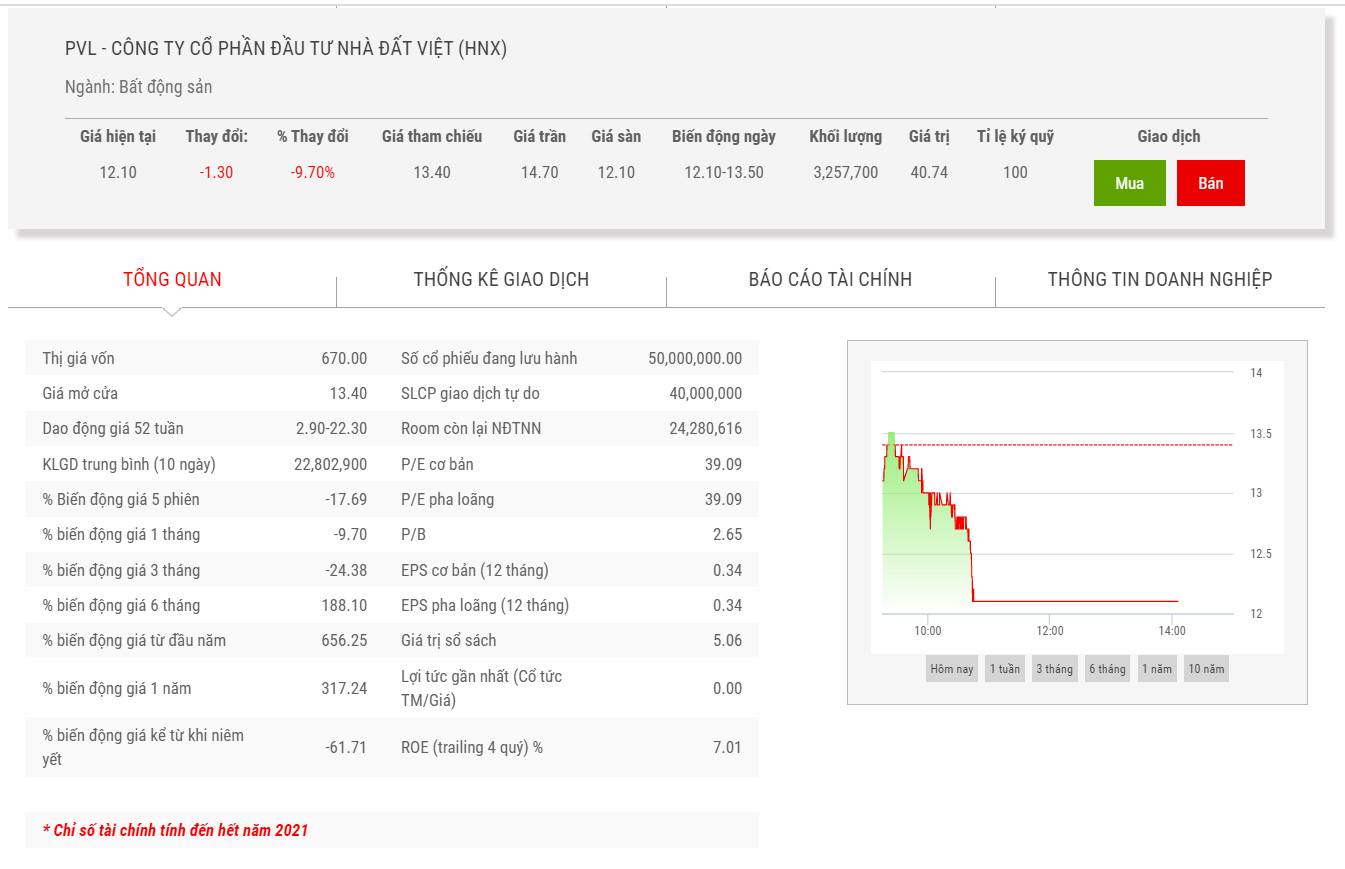Click the red reference price dashed line
Screen dimensions: 1345x869
pyautogui.click(x=1100, y=445)
